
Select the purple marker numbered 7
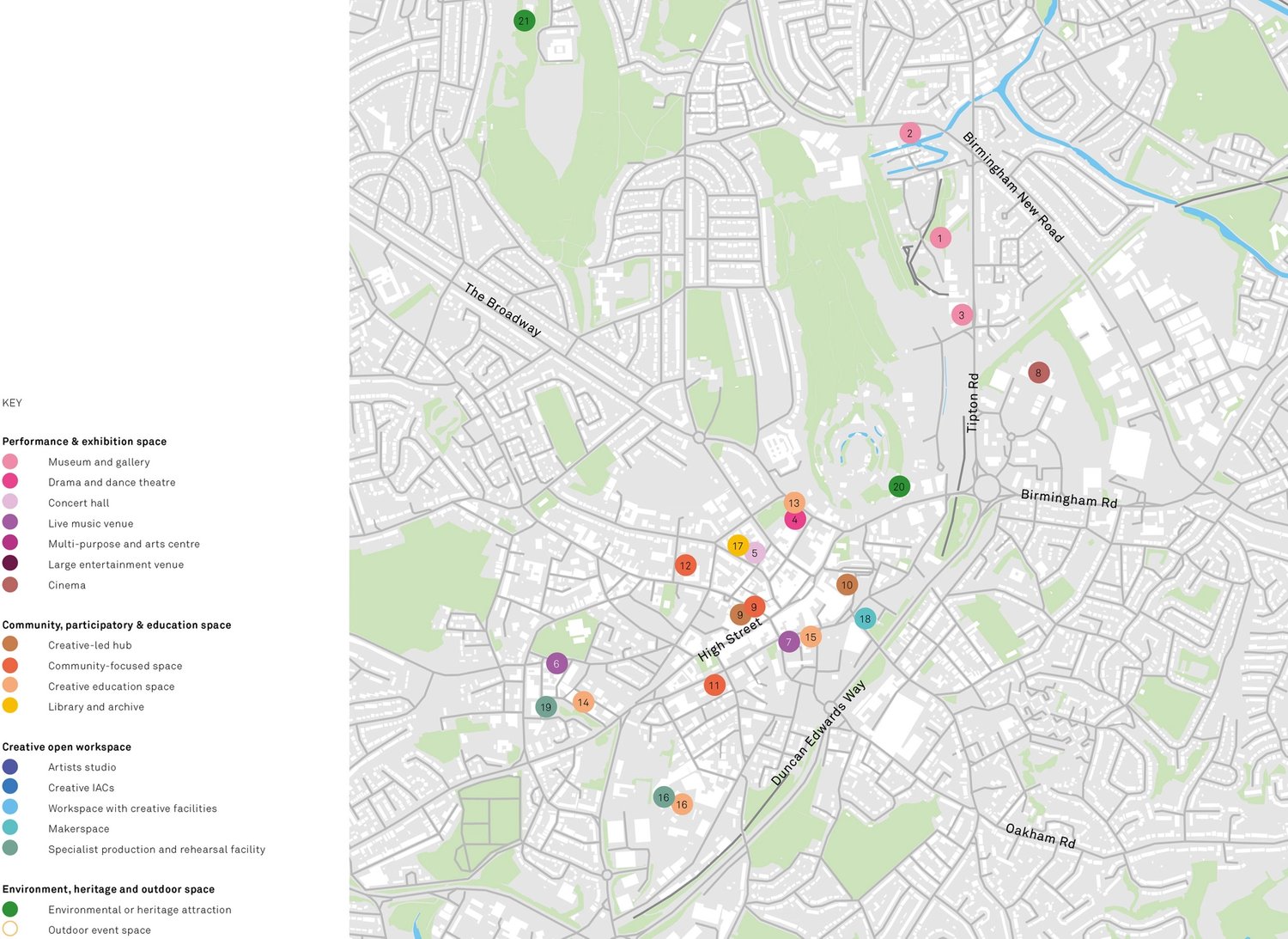(x=789, y=642)
